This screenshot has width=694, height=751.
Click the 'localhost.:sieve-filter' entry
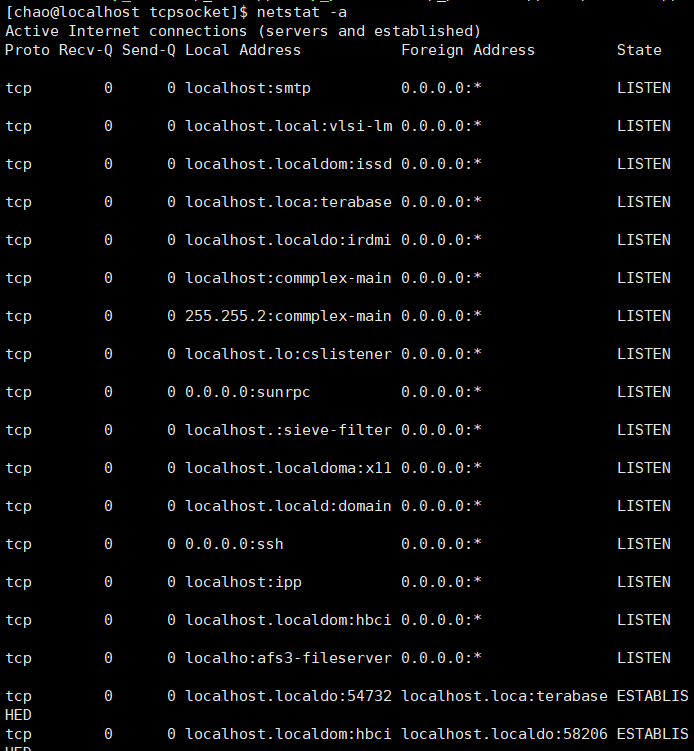289,430
